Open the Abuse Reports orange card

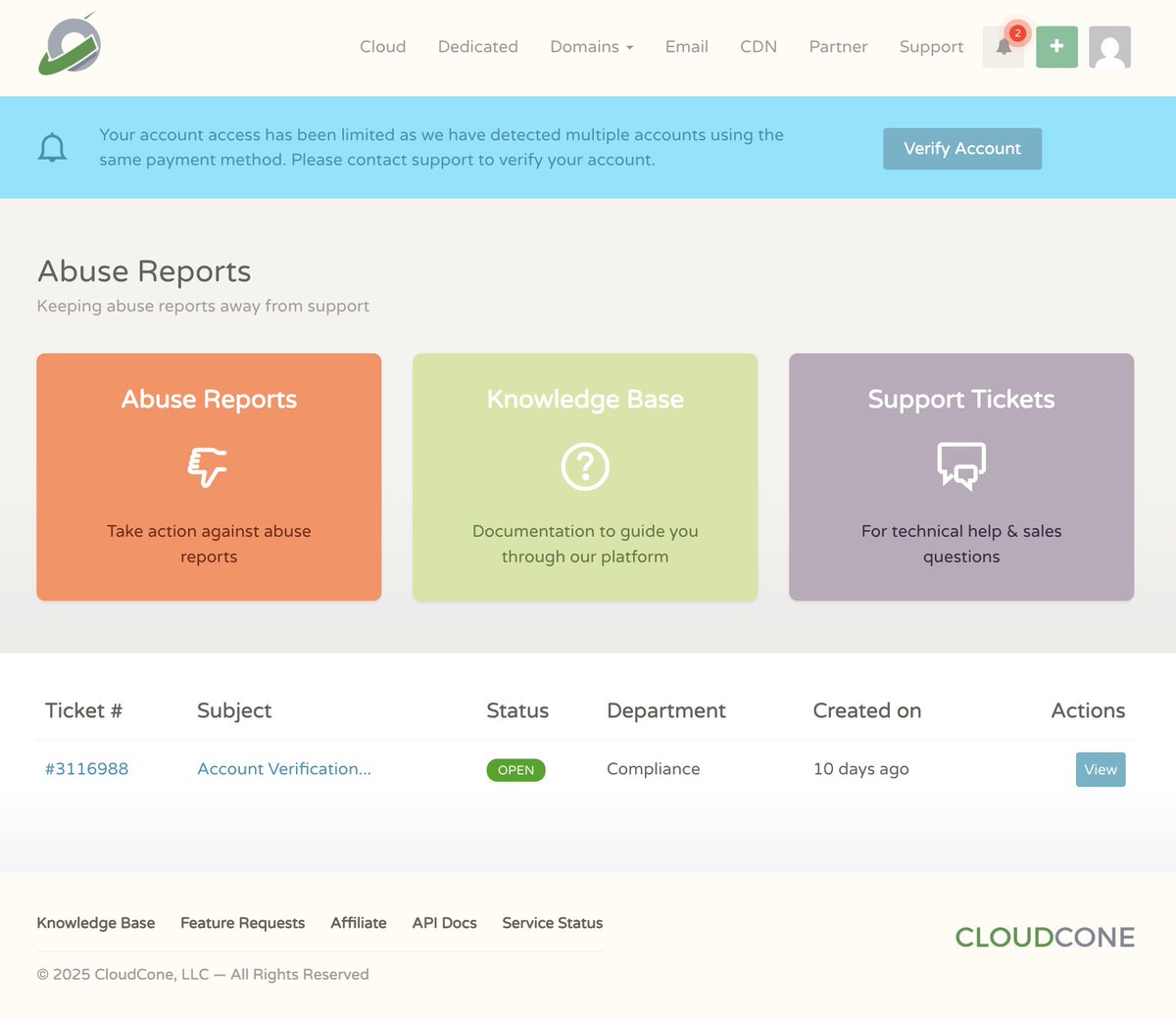209,477
